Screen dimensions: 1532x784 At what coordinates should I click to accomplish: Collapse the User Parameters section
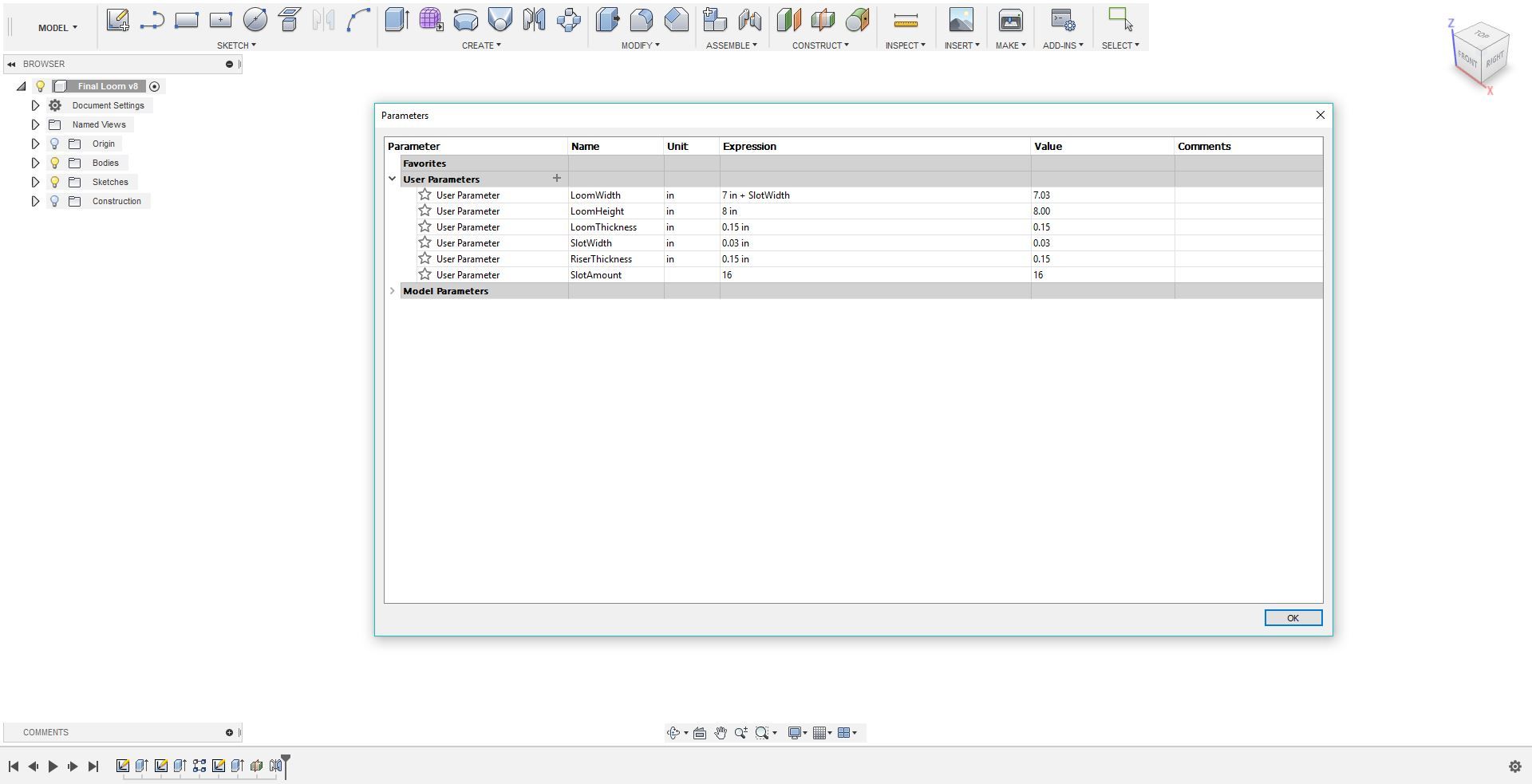click(x=392, y=179)
